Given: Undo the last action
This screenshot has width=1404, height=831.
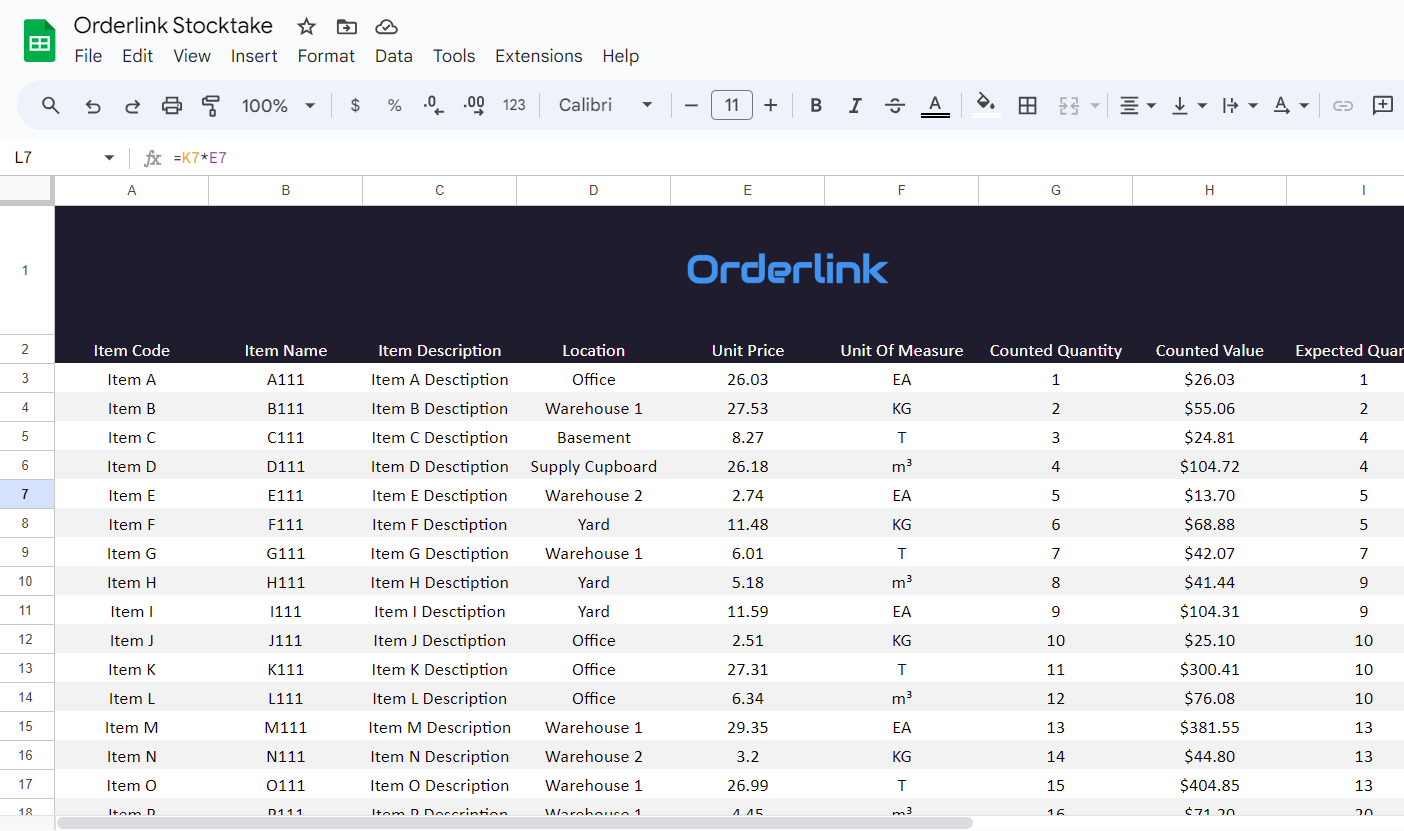Looking at the screenshot, I should point(93,105).
